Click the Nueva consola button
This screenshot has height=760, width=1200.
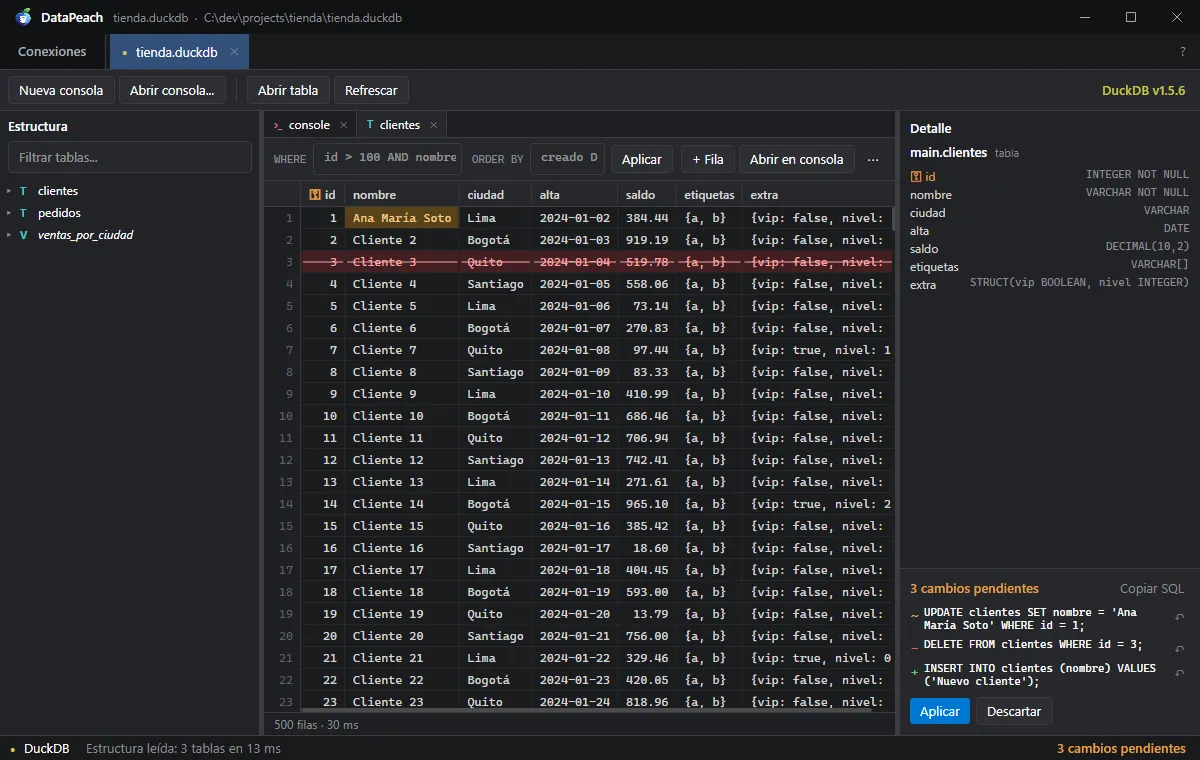pyautogui.click(x=61, y=90)
